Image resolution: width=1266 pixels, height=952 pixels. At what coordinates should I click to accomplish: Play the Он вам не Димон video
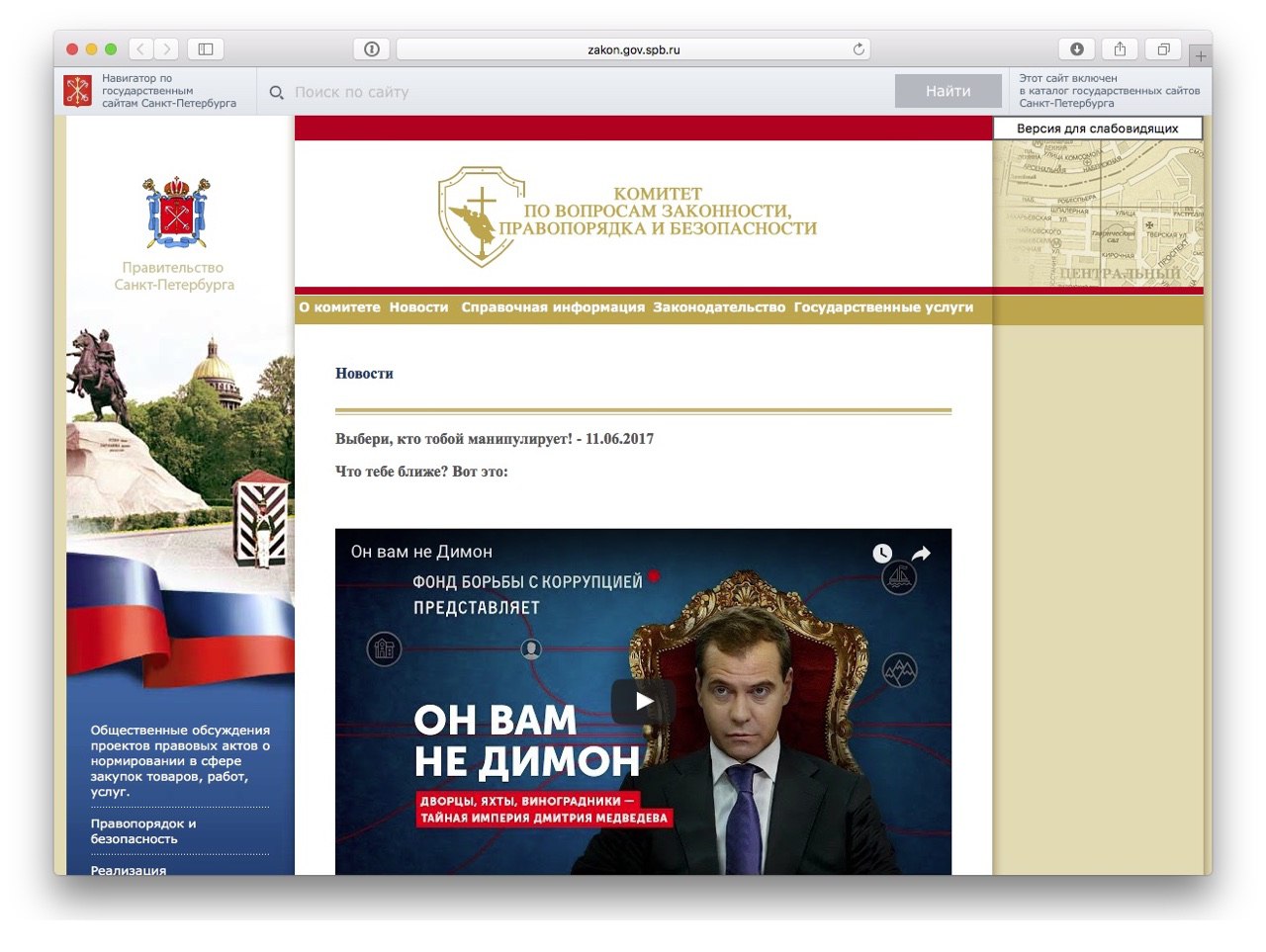643,701
